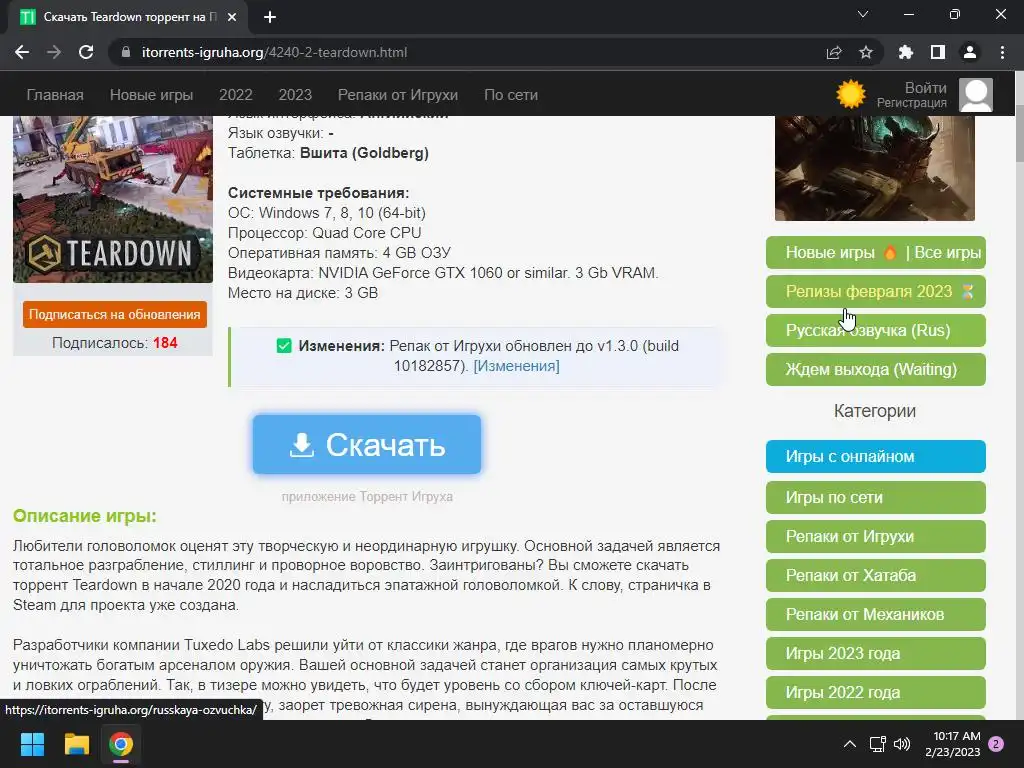This screenshot has height=768, width=1024.
Task: Click the address bar URL
Action: click(x=274, y=52)
